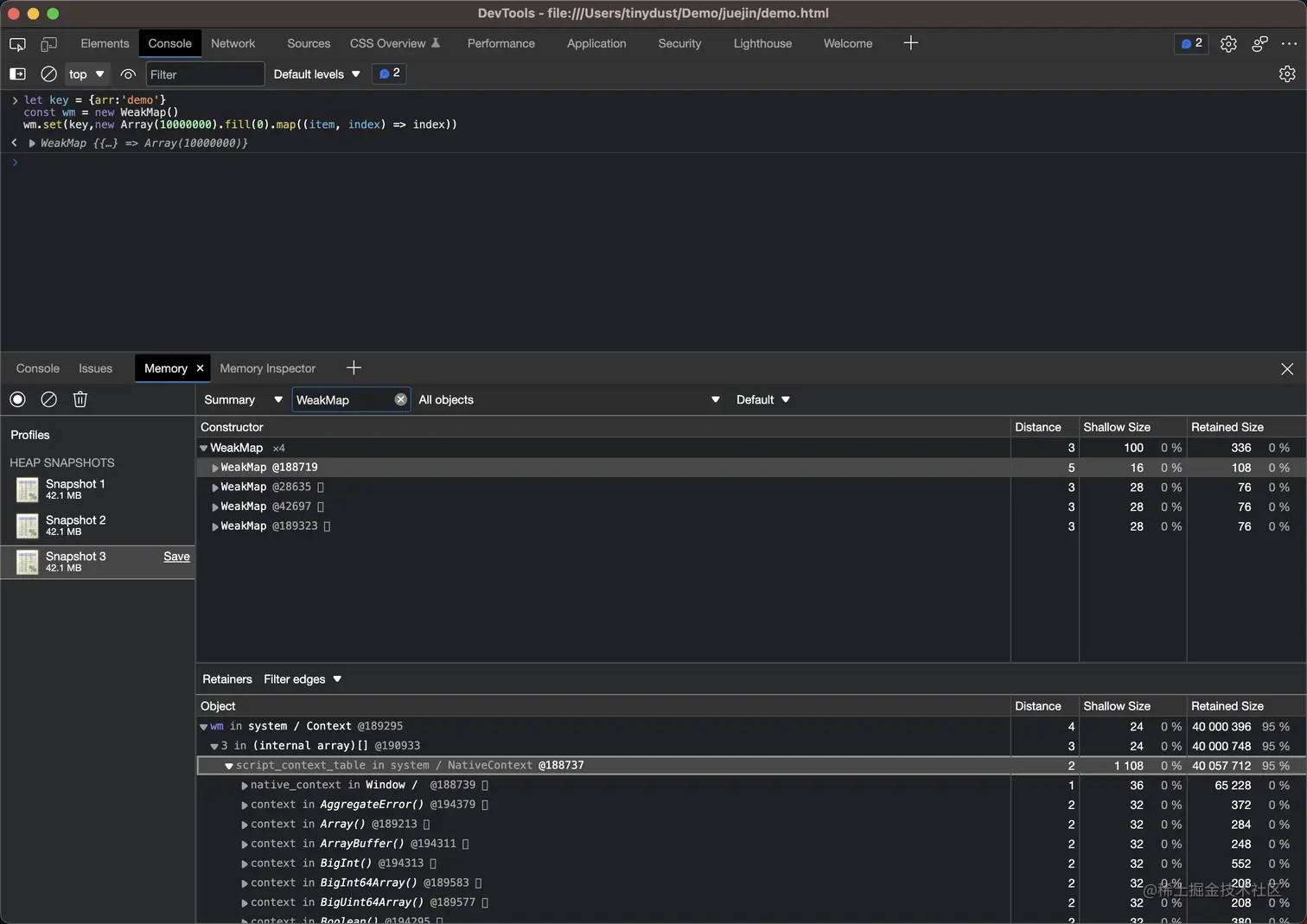This screenshot has width=1307, height=924.
Task: Select Snapshot 1 thumbnail
Action: 28,489
